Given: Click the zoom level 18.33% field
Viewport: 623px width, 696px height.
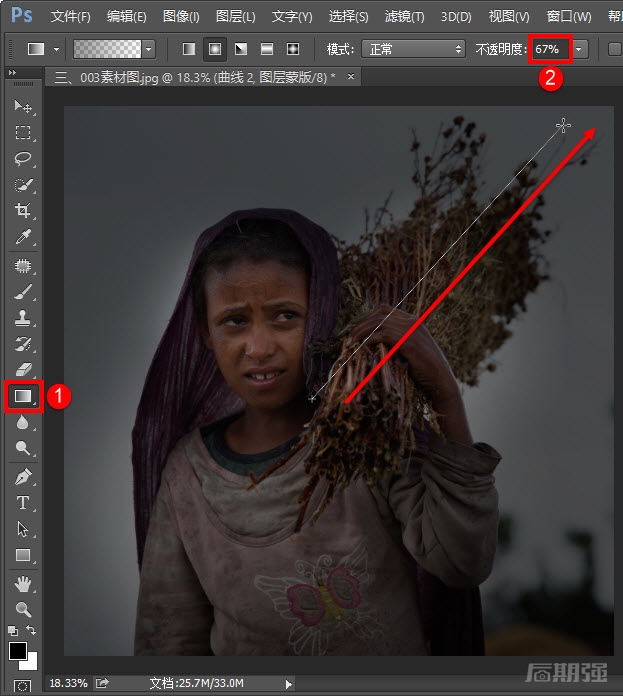Looking at the screenshot, I should pyautogui.click(x=68, y=683).
